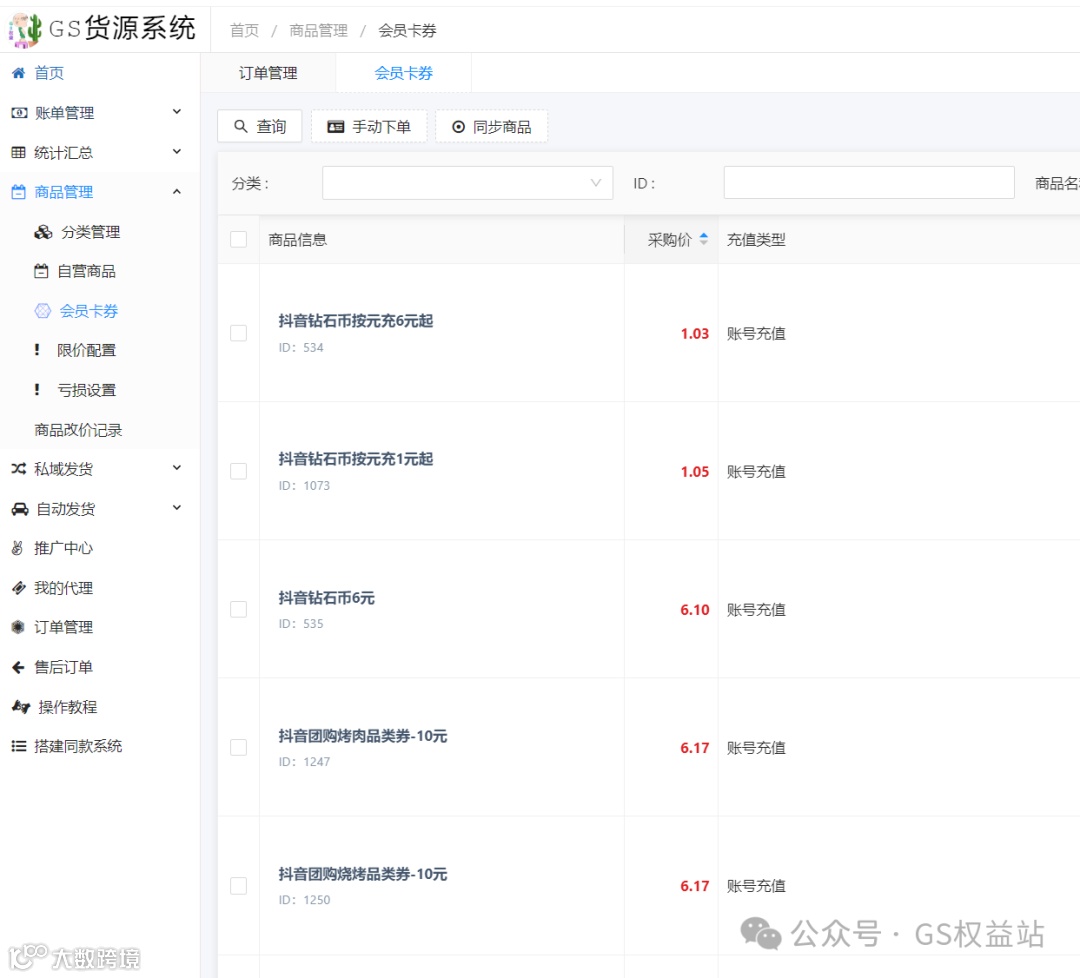The width and height of the screenshot is (1080, 978).
Task: Open 分类管理 menu item
Action: [x=90, y=232]
